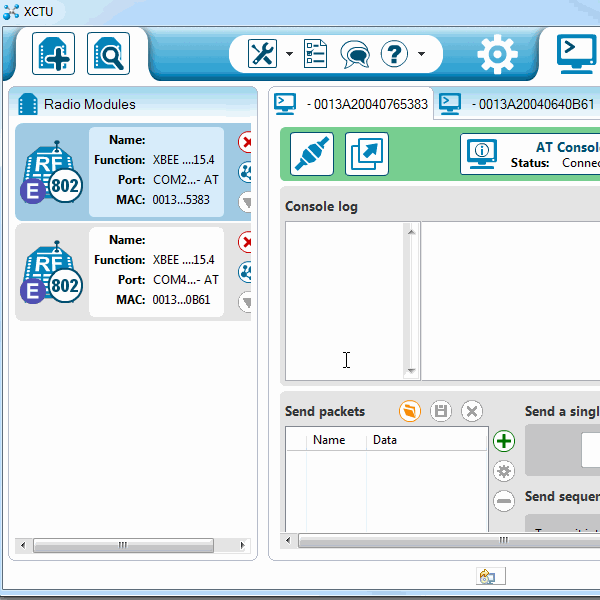Expand the Help dropdown arrow
The height and width of the screenshot is (600, 600).
(x=421, y=54)
